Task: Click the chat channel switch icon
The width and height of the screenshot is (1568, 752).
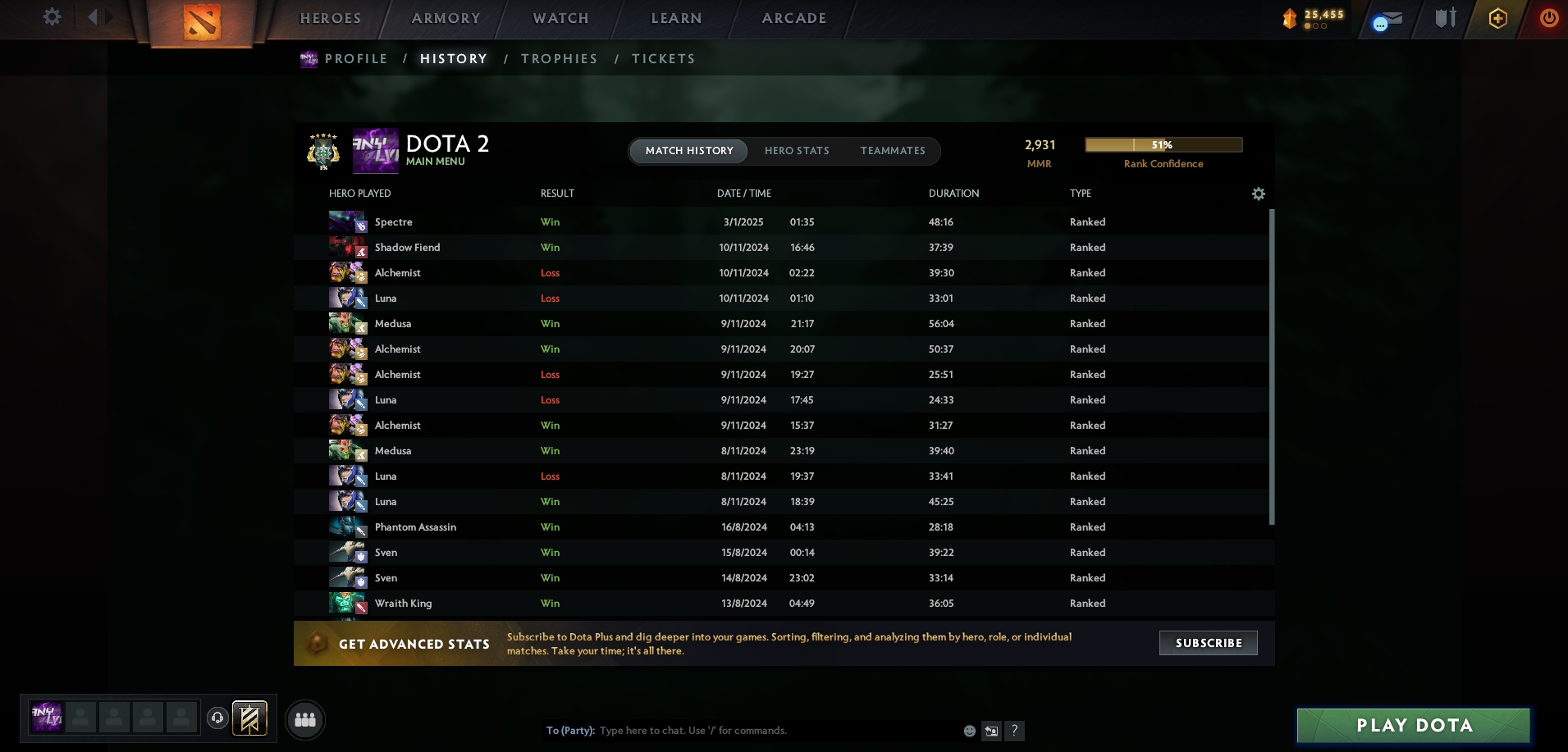Action: [x=991, y=731]
